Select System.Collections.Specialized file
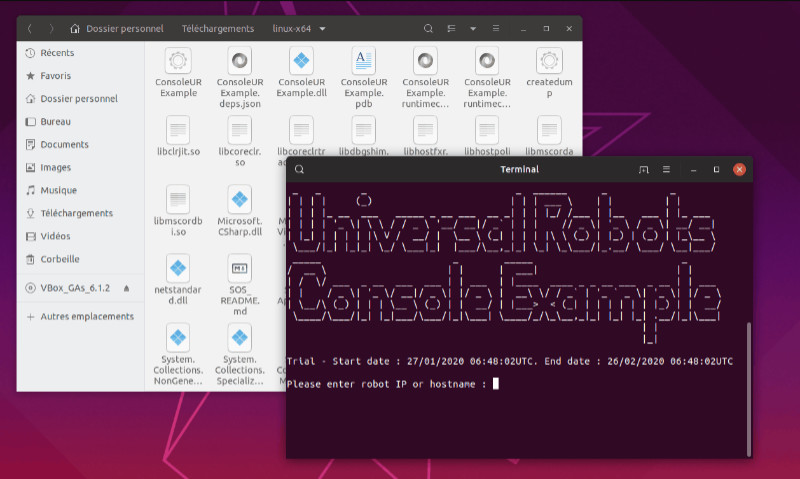800x479 pixels. pyautogui.click(x=240, y=355)
